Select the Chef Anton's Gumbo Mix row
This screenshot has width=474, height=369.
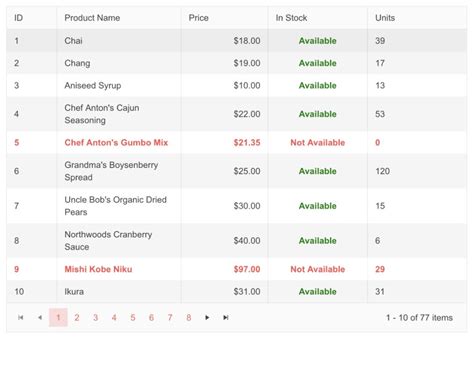tap(237, 142)
